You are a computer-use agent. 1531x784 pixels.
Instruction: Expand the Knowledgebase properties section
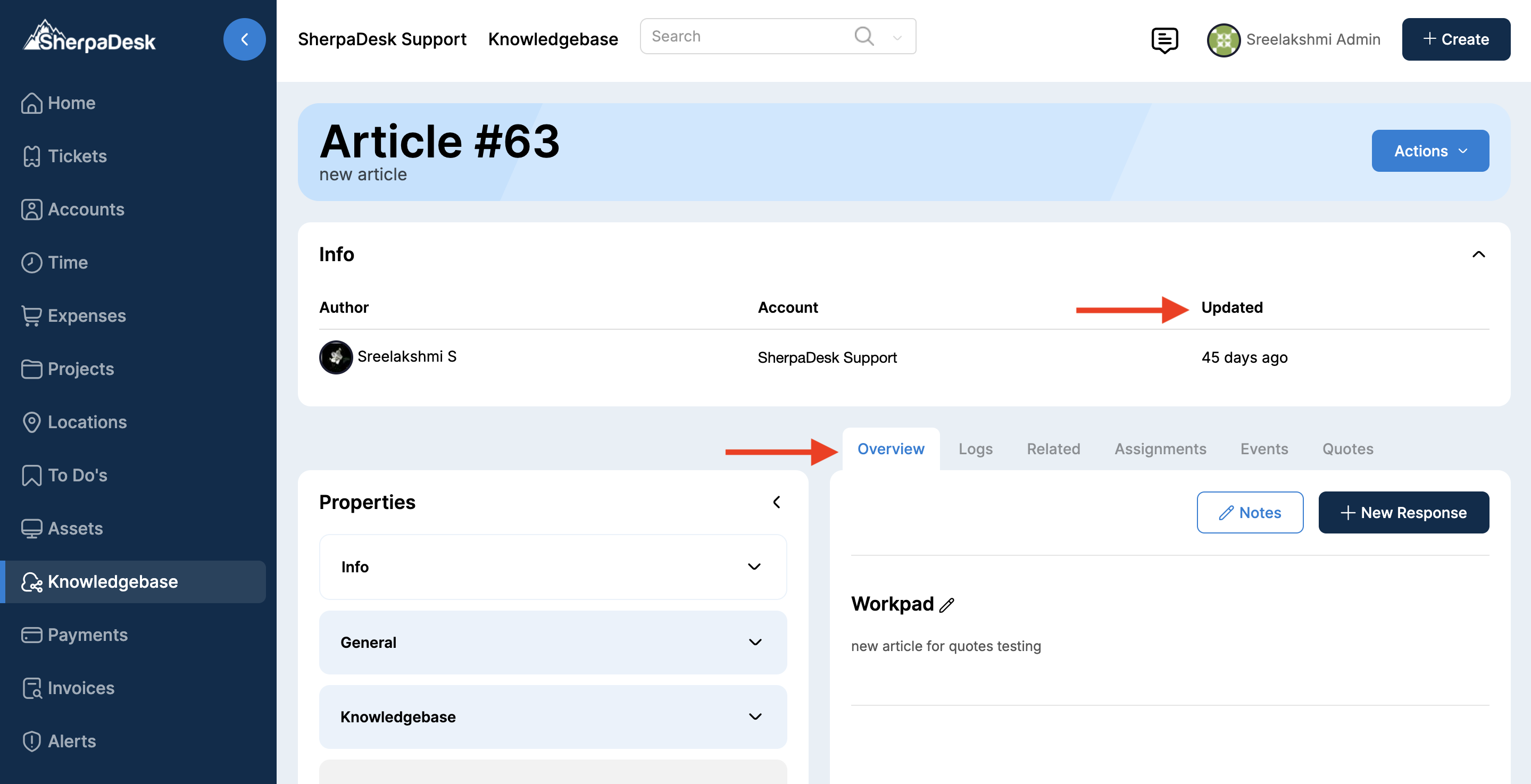[755, 717]
